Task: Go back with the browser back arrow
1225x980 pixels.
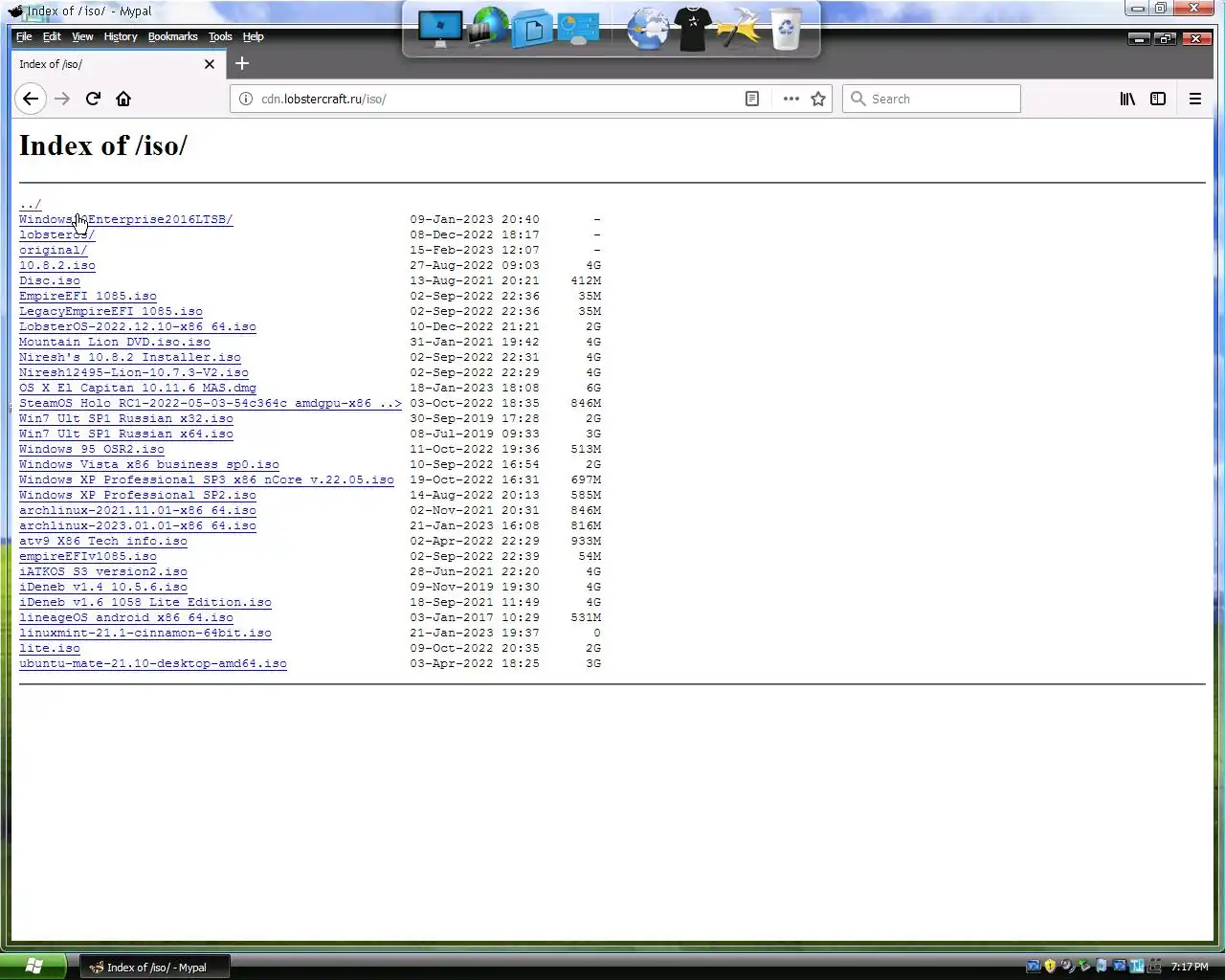Action: (x=31, y=99)
